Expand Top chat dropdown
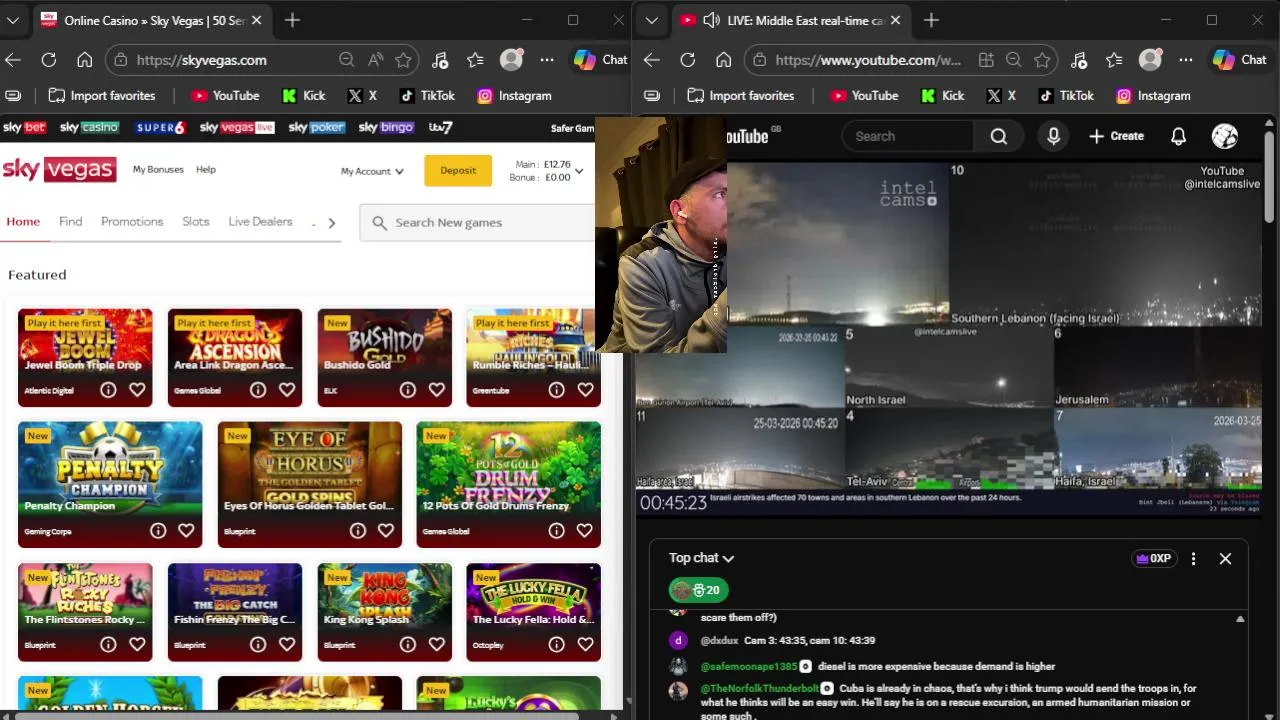The height and width of the screenshot is (720, 1280). 701,558
